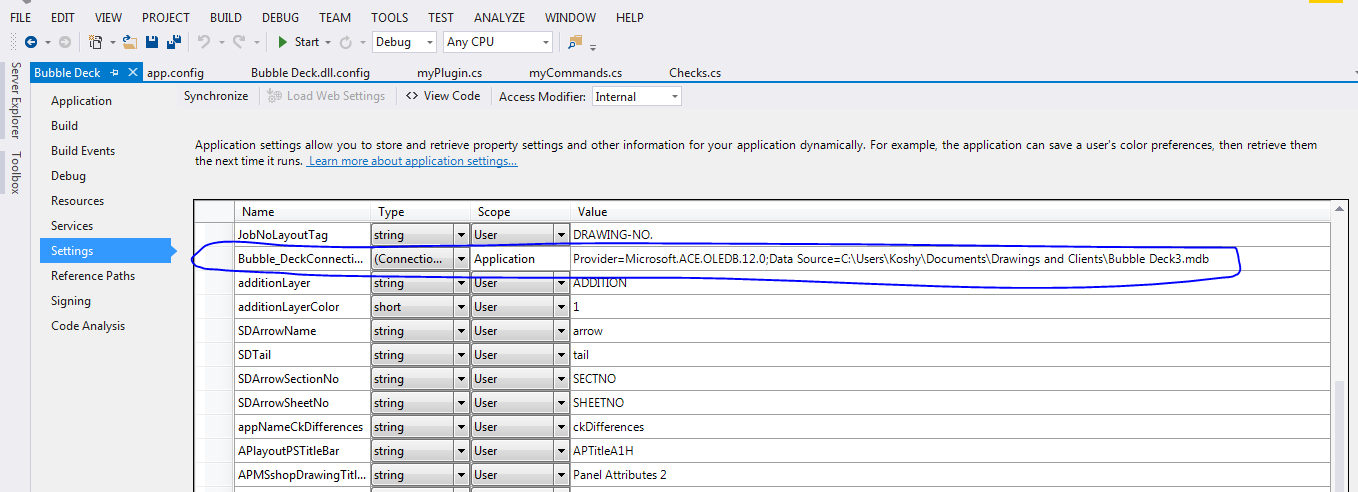Save the current file with the floppy icon

(x=152, y=42)
